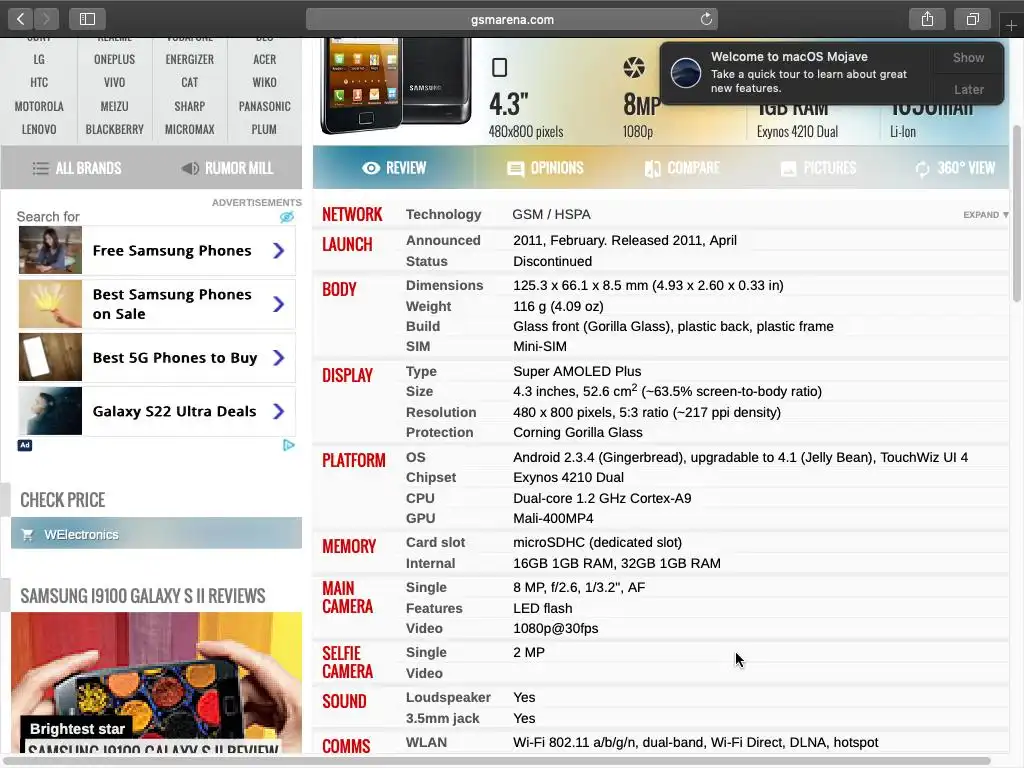Click the Galaxy S II phone image
This screenshot has width=1024, height=768.
395,85
